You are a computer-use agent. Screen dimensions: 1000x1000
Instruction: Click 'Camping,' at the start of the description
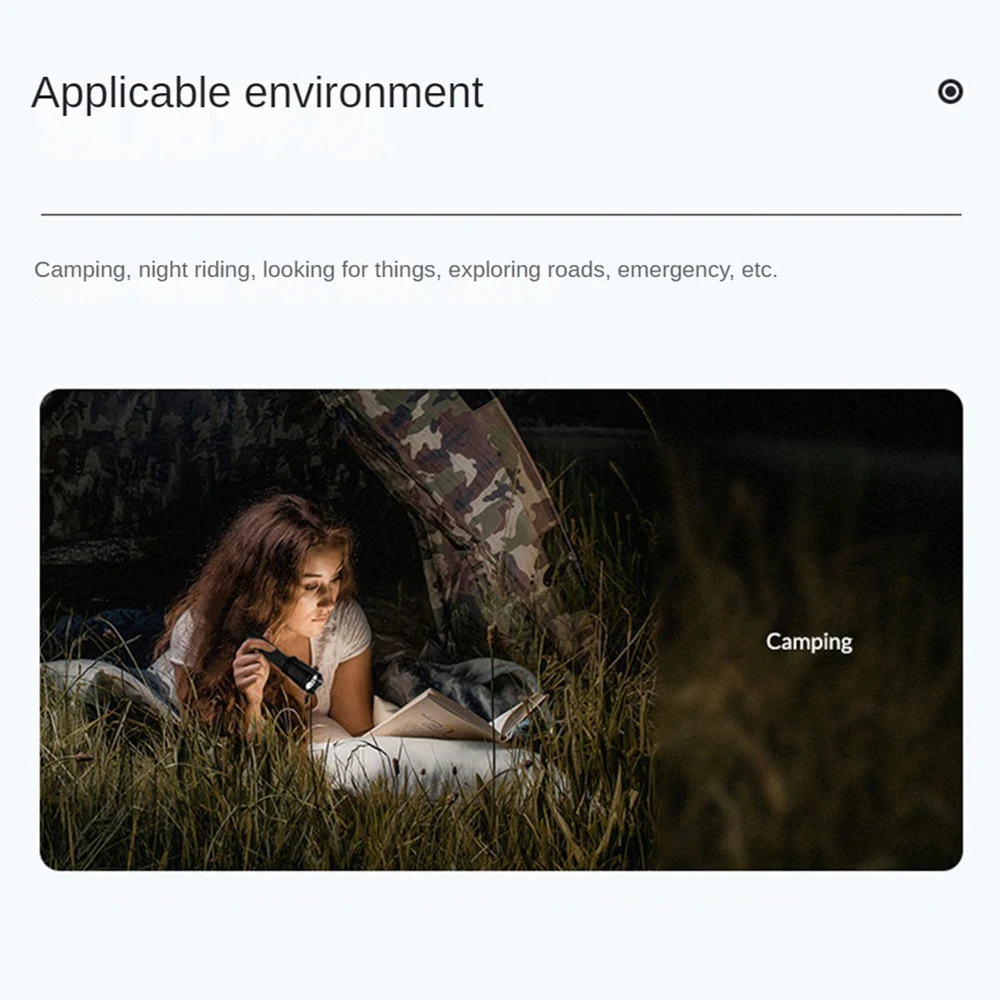pyautogui.click(x=82, y=270)
